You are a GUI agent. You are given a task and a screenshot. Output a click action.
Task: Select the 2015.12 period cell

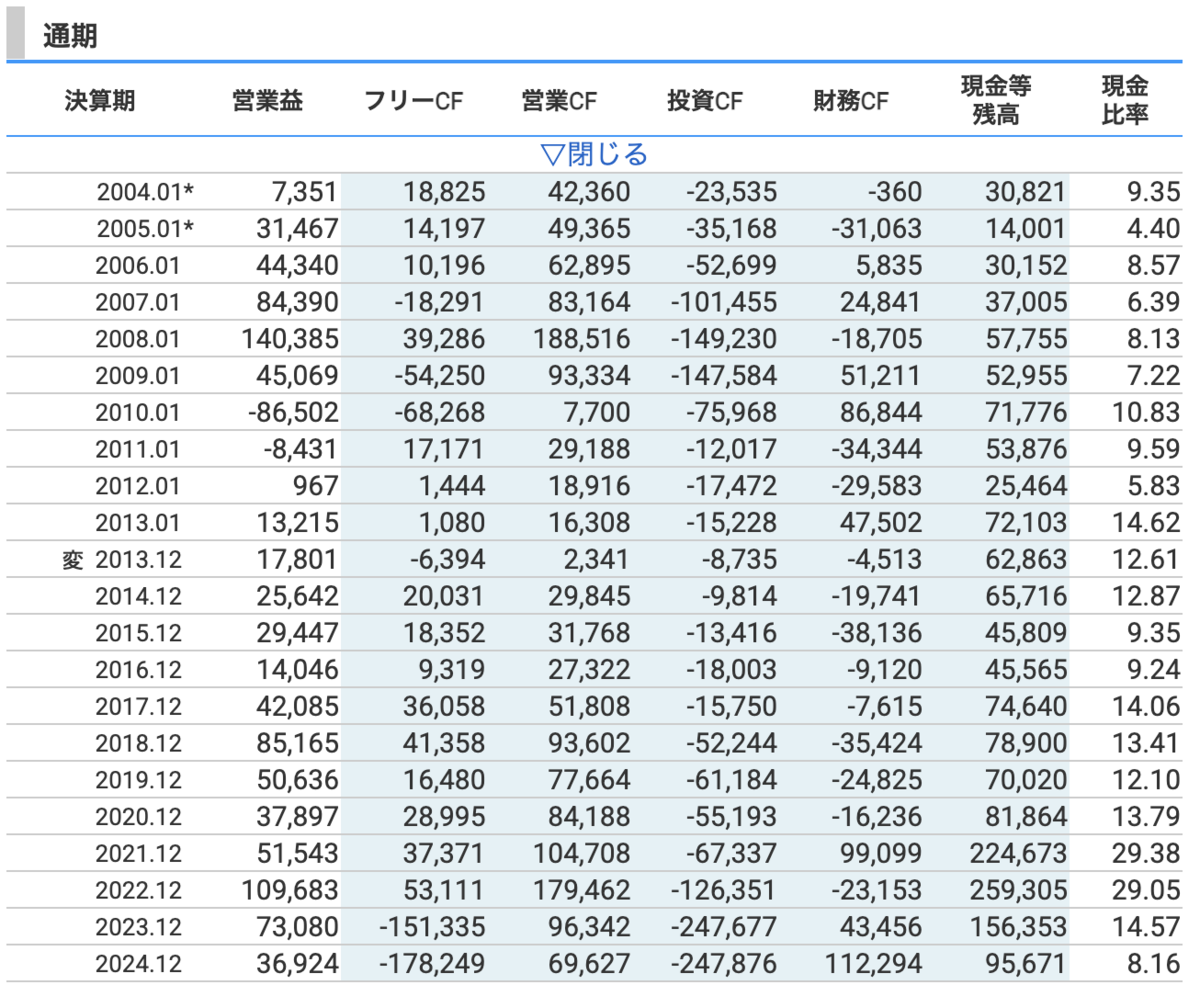[138, 632]
